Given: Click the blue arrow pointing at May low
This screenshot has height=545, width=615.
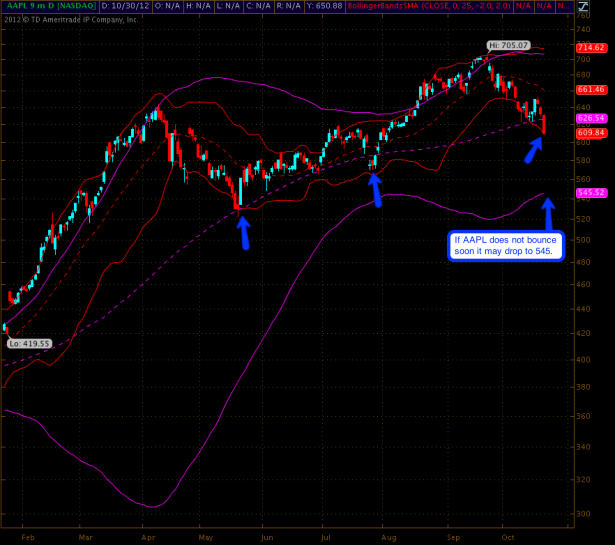Looking at the screenshot, I should coord(243,232).
